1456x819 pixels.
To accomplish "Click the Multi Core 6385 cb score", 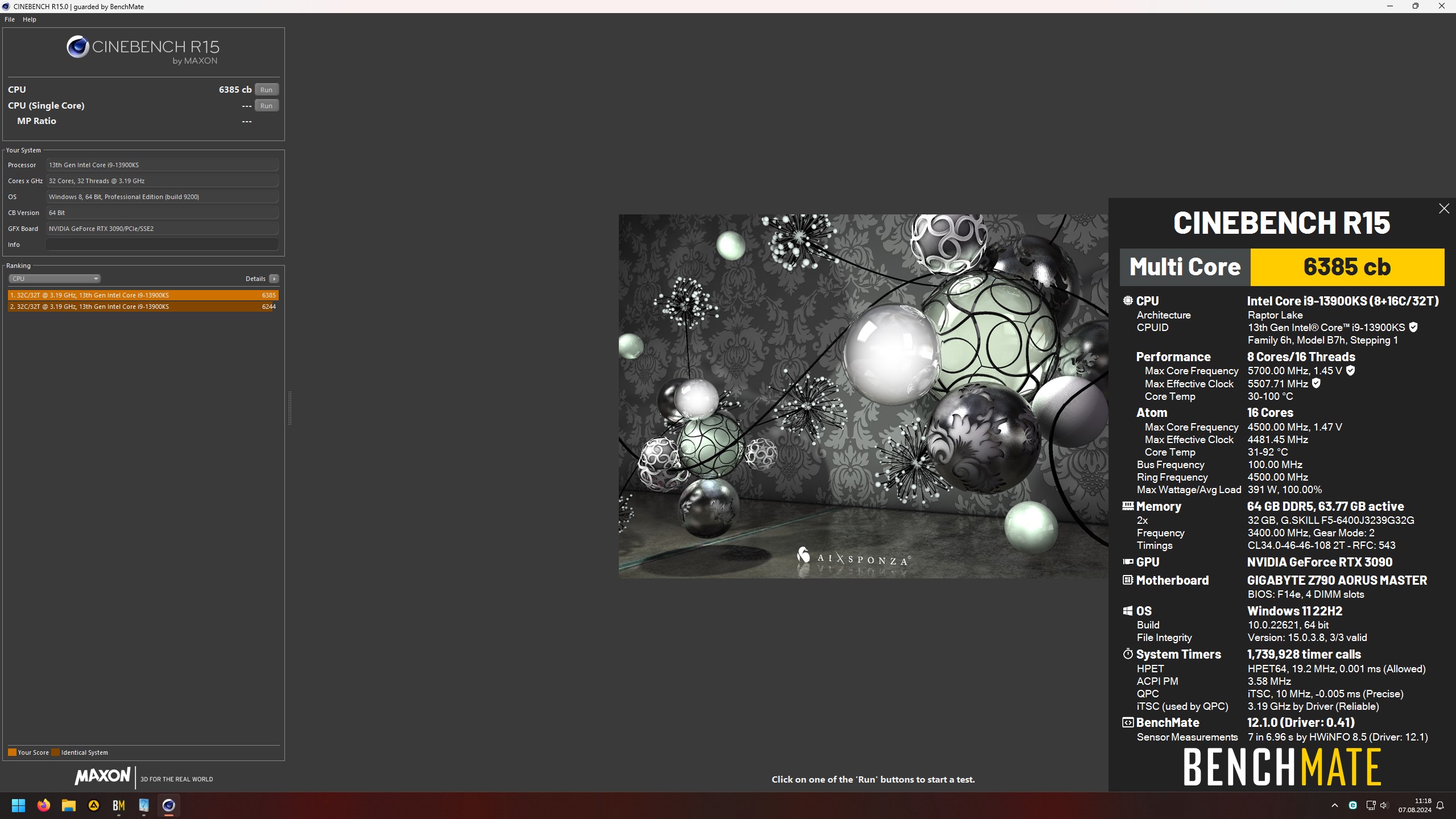I will tap(1347, 267).
